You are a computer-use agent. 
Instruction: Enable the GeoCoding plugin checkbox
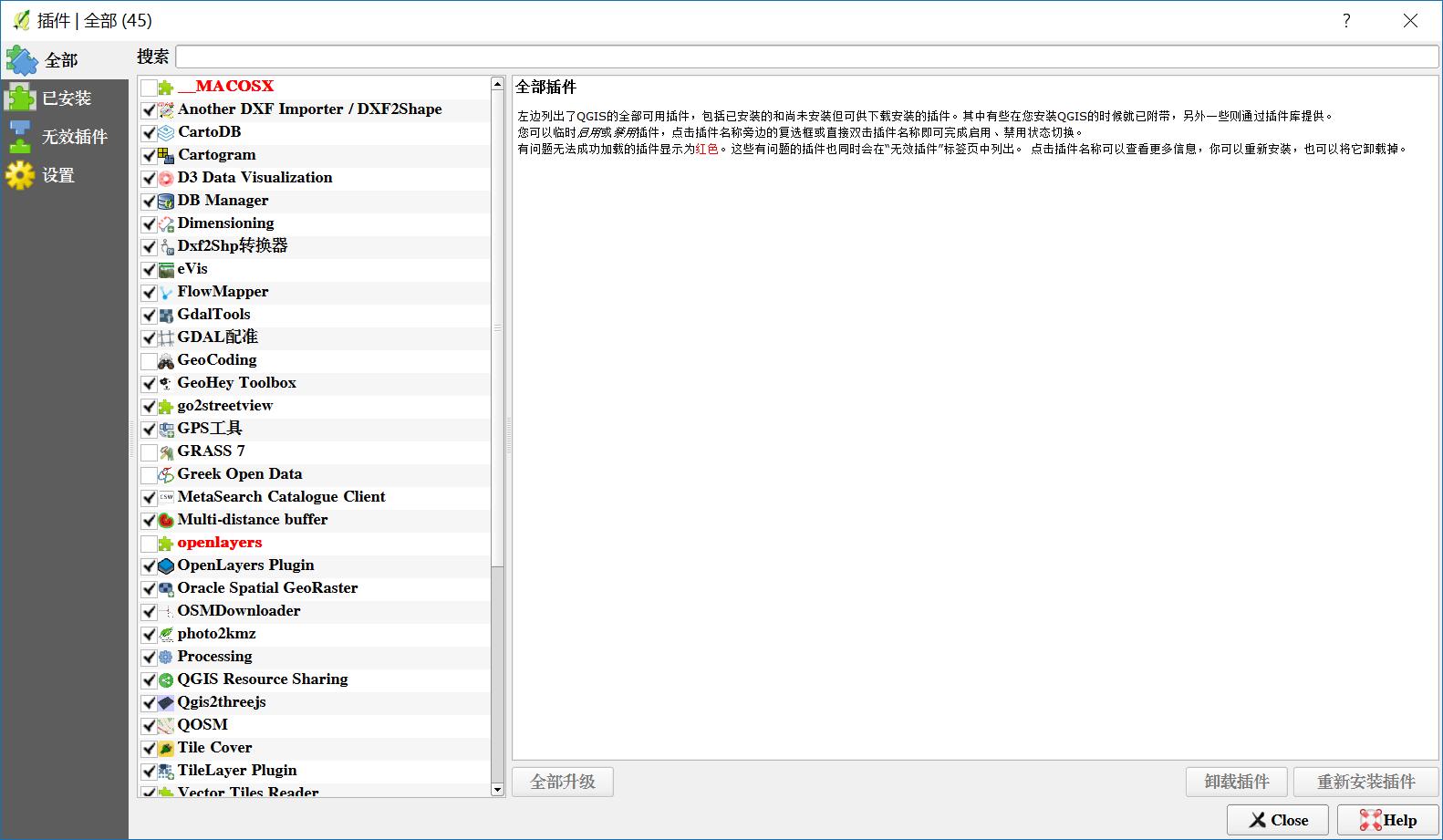click(149, 361)
